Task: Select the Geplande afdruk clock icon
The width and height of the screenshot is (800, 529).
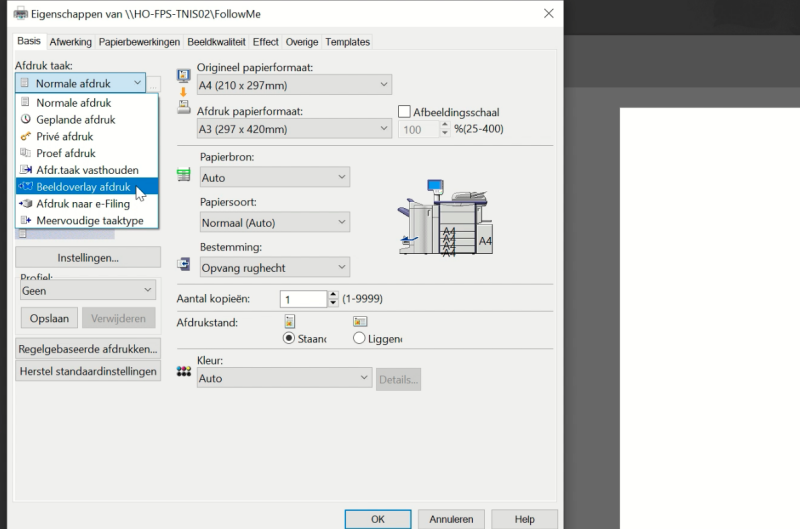Action: point(26,120)
